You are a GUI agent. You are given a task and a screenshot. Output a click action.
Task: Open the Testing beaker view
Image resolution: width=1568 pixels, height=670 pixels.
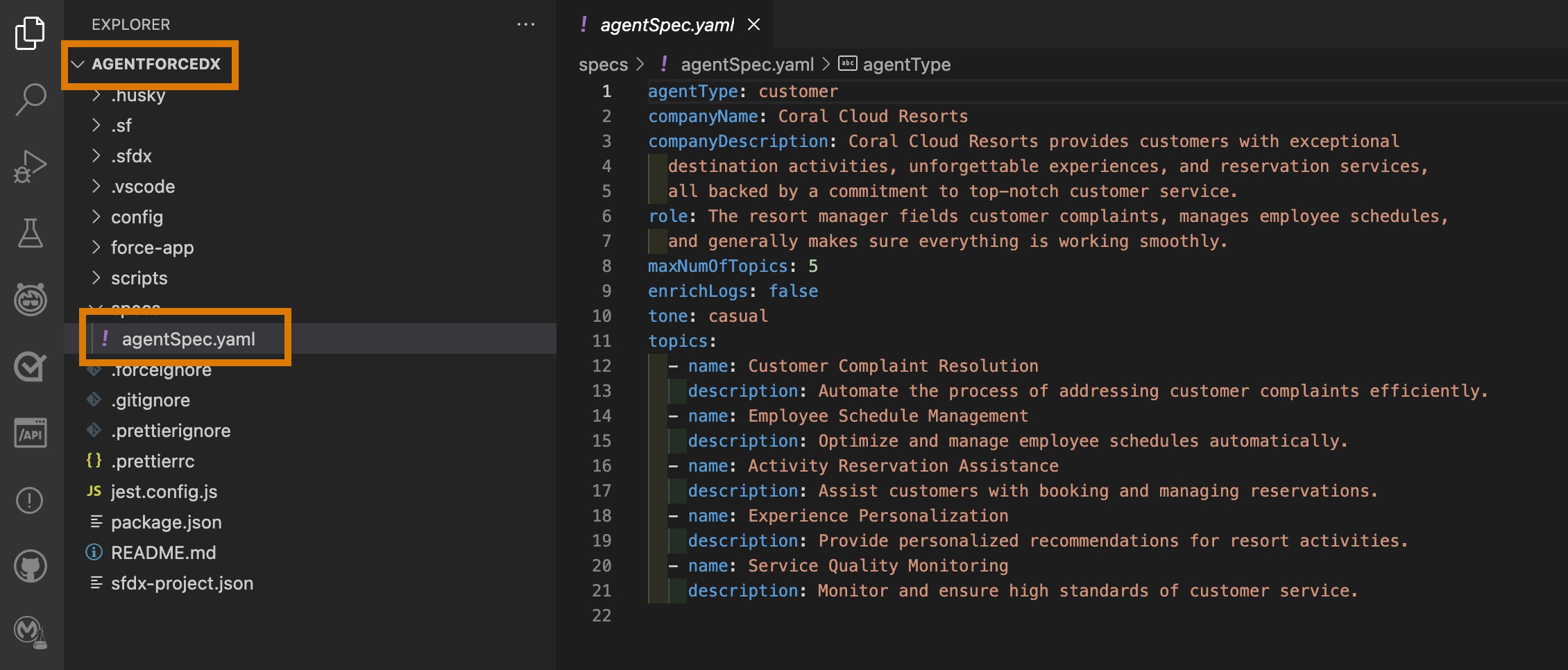tap(30, 233)
